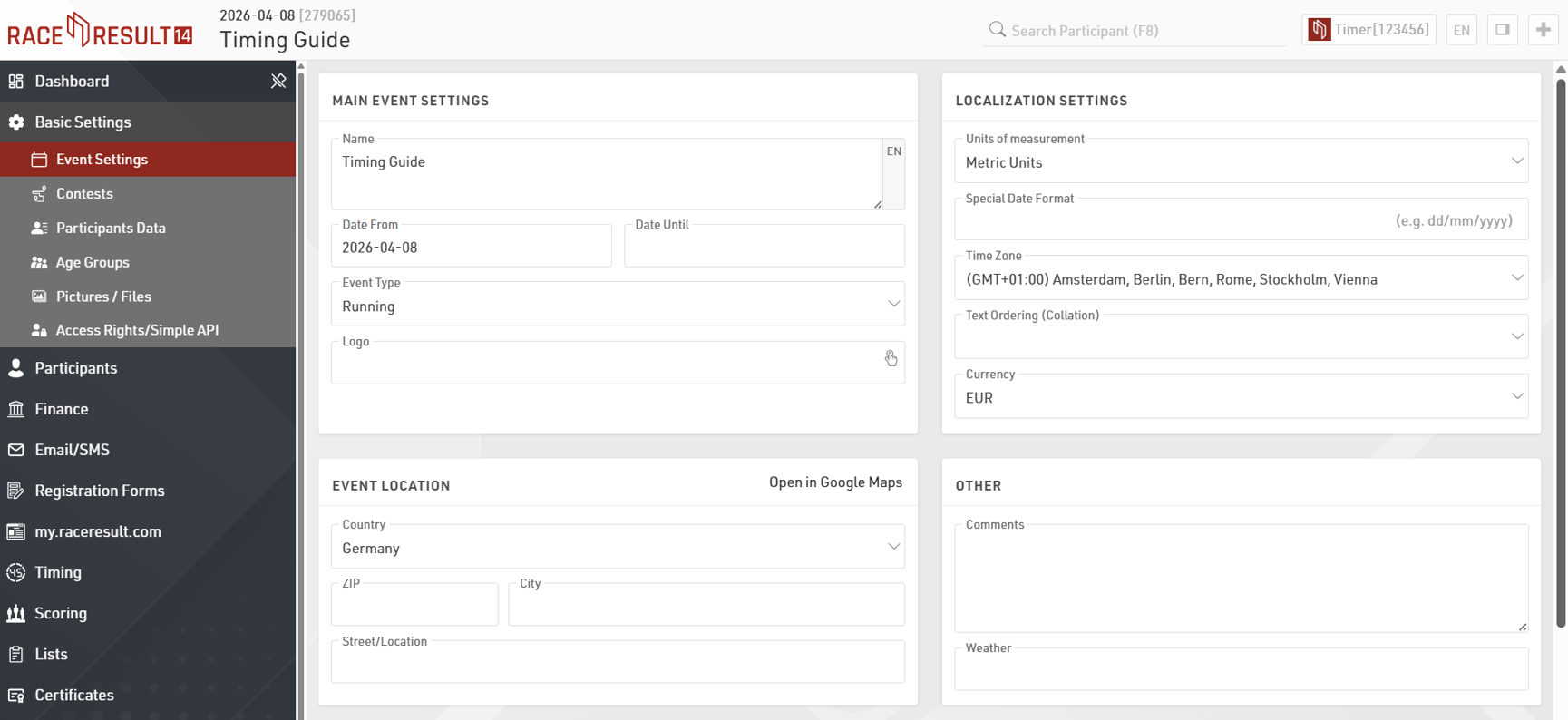Unpin the sidebar with the pin icon
The image size is (1568, 720).
click(x=278, y=82)
